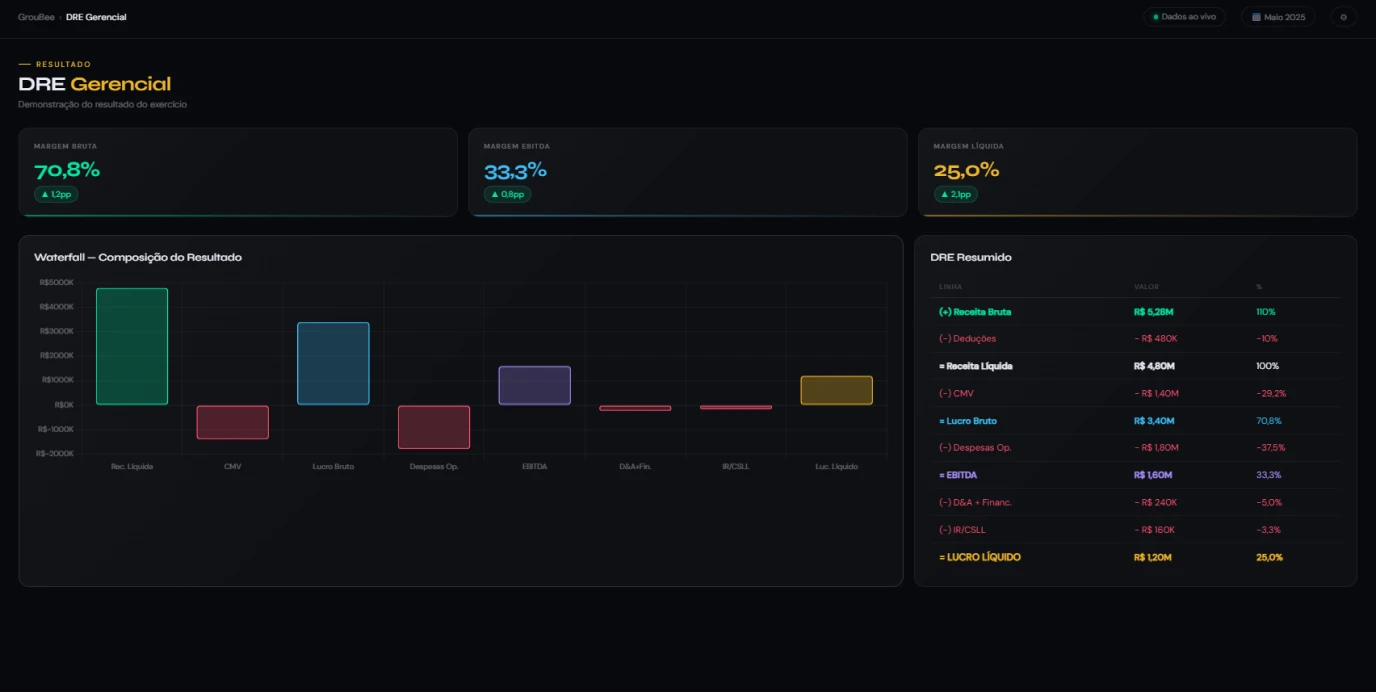The height and width of the screenshot is (692, 1376).
Task: Click the green live-data status dot
Action: [1156, 17]
